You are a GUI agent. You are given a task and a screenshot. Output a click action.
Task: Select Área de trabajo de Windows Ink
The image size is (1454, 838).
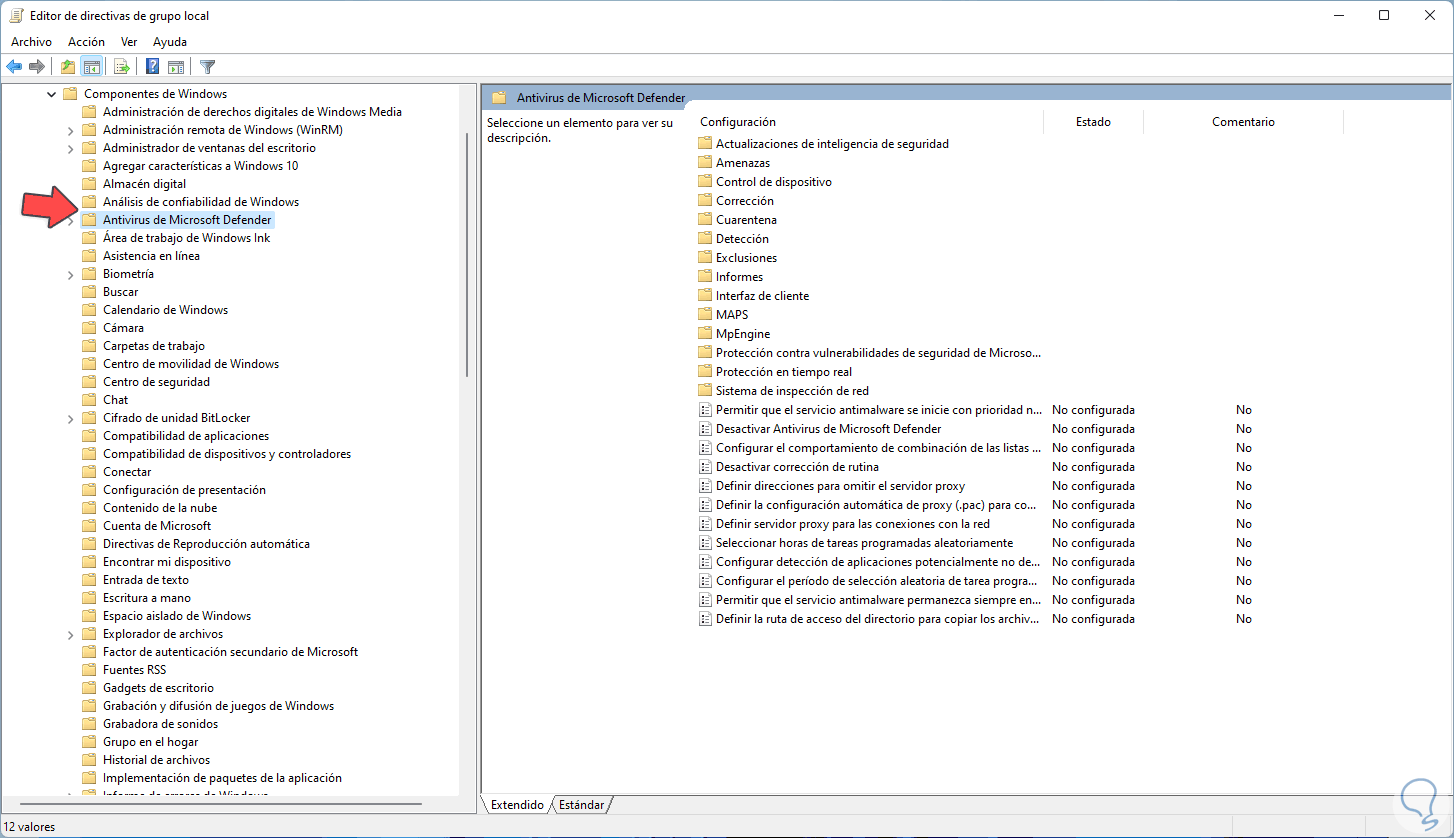click(x=186, y=238)
